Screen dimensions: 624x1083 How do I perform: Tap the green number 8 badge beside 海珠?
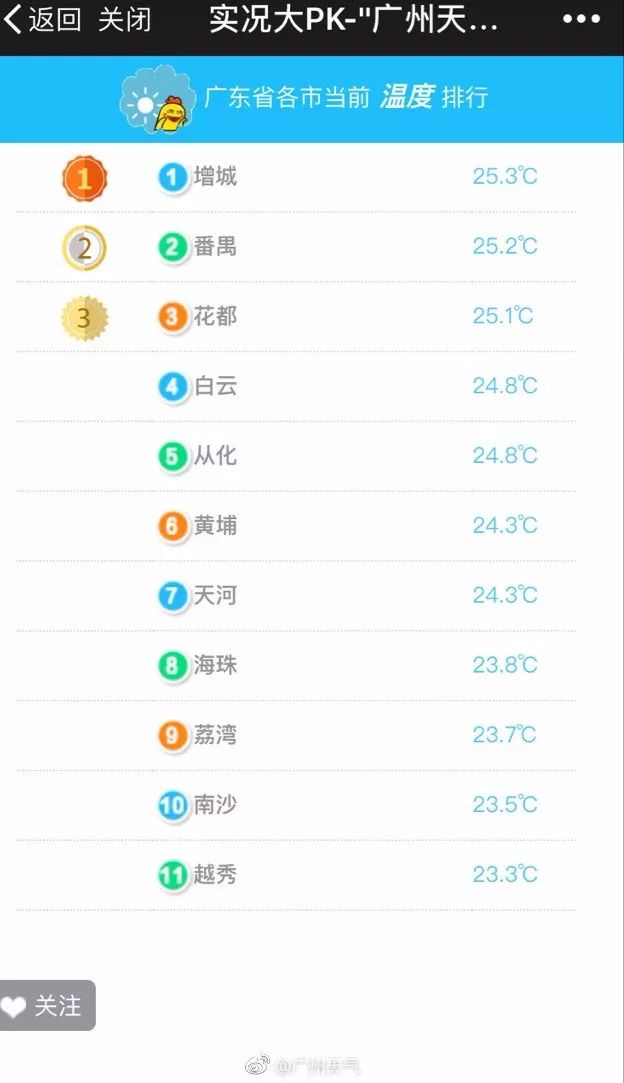tap(172, 665)
